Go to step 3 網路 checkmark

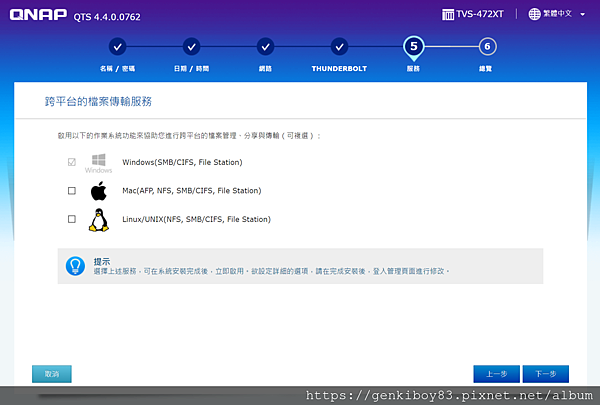point(265,47)
